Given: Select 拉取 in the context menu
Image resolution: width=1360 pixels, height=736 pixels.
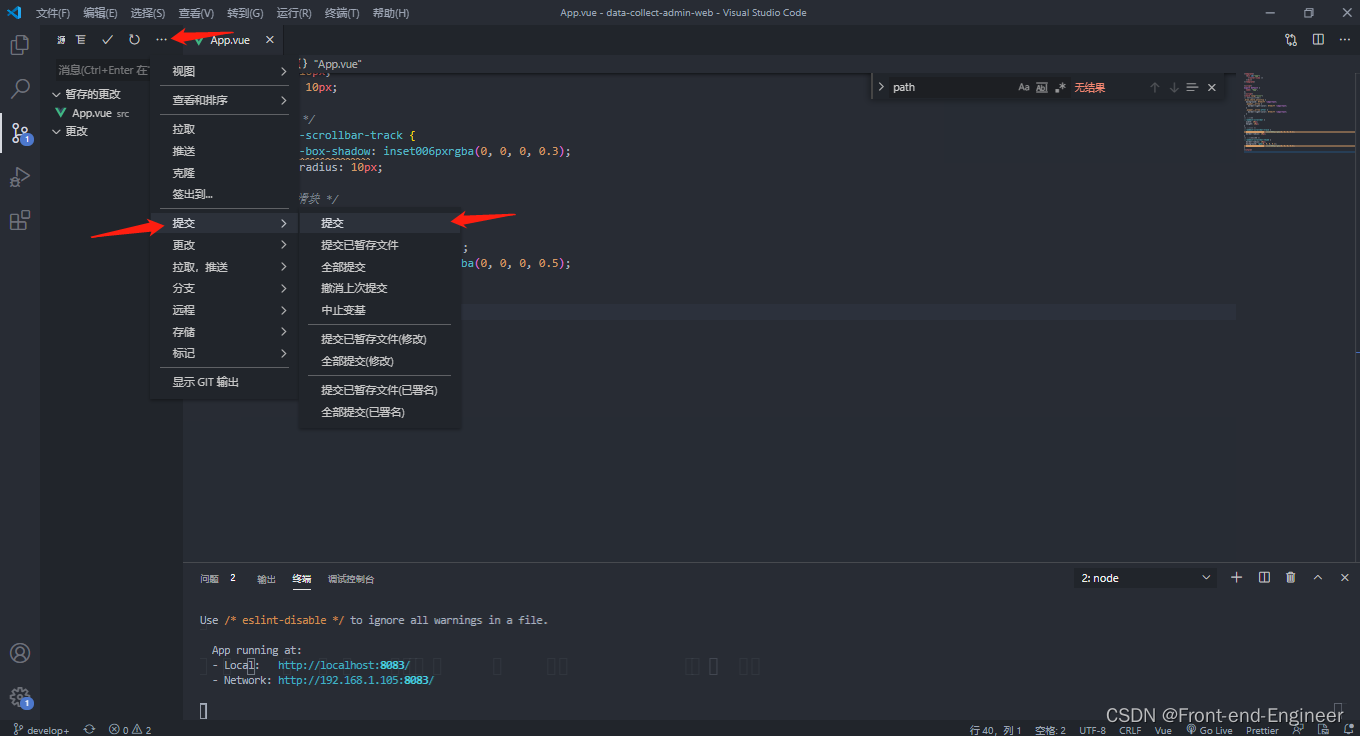Looking at the screenshot, I should [224, 129].
